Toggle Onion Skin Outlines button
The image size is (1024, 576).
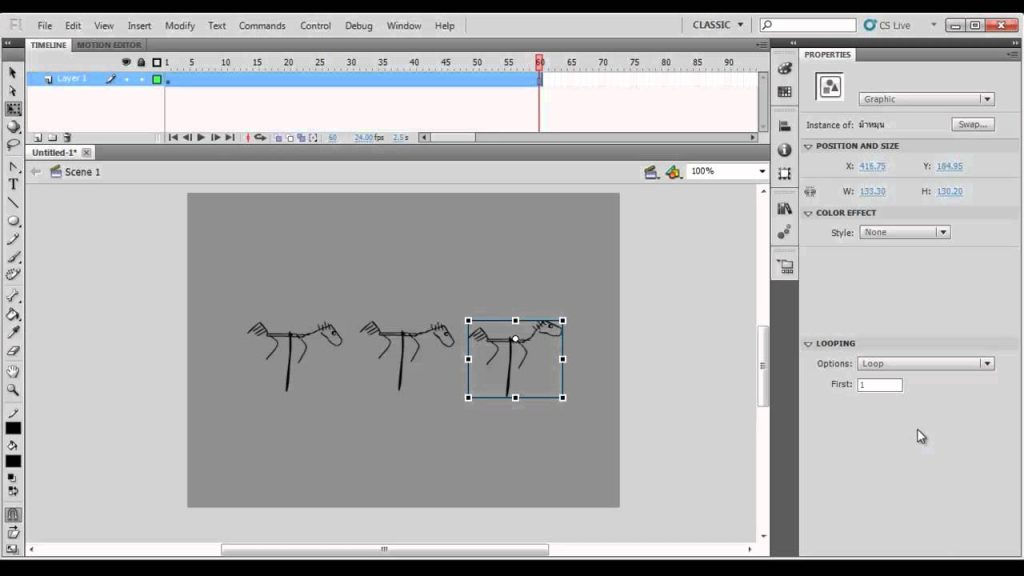point(290,138)
